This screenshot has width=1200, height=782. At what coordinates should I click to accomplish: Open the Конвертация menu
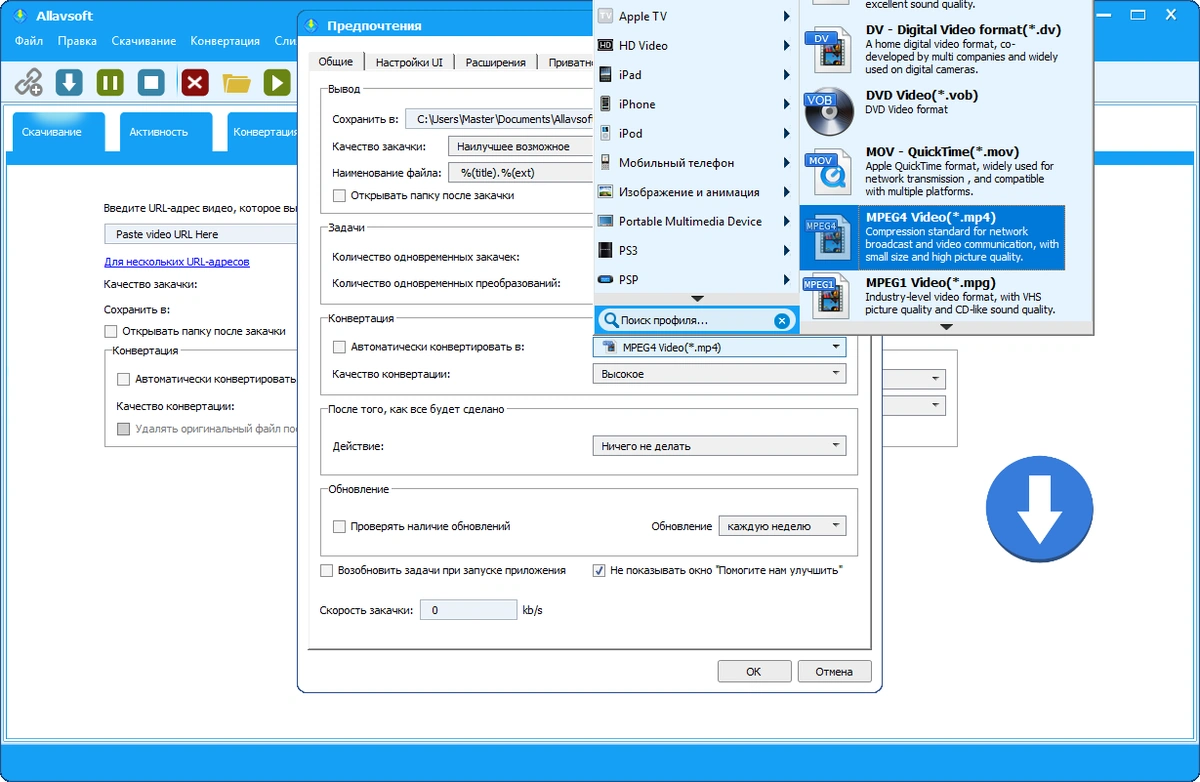tap(225, 41)
